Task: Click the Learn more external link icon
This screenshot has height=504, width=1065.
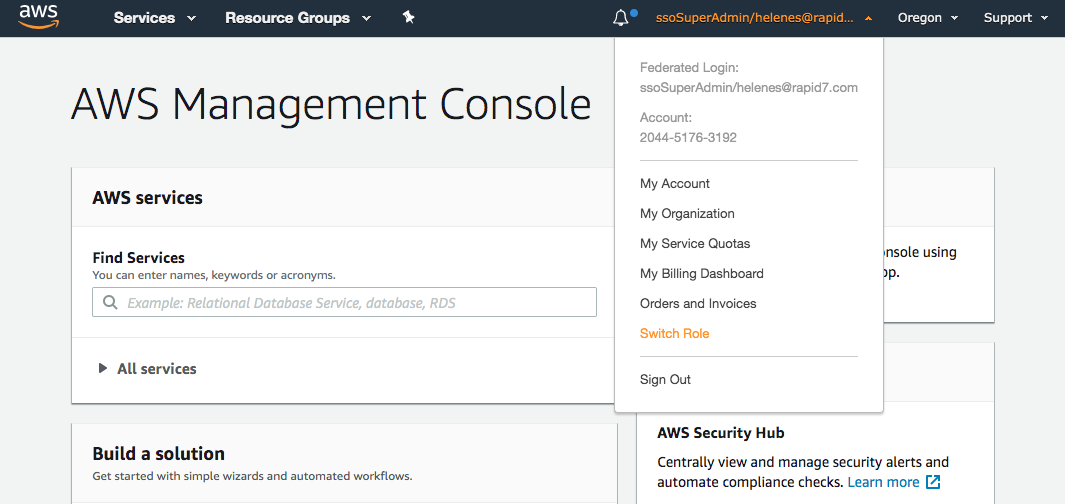Action: tap(933, 482)
